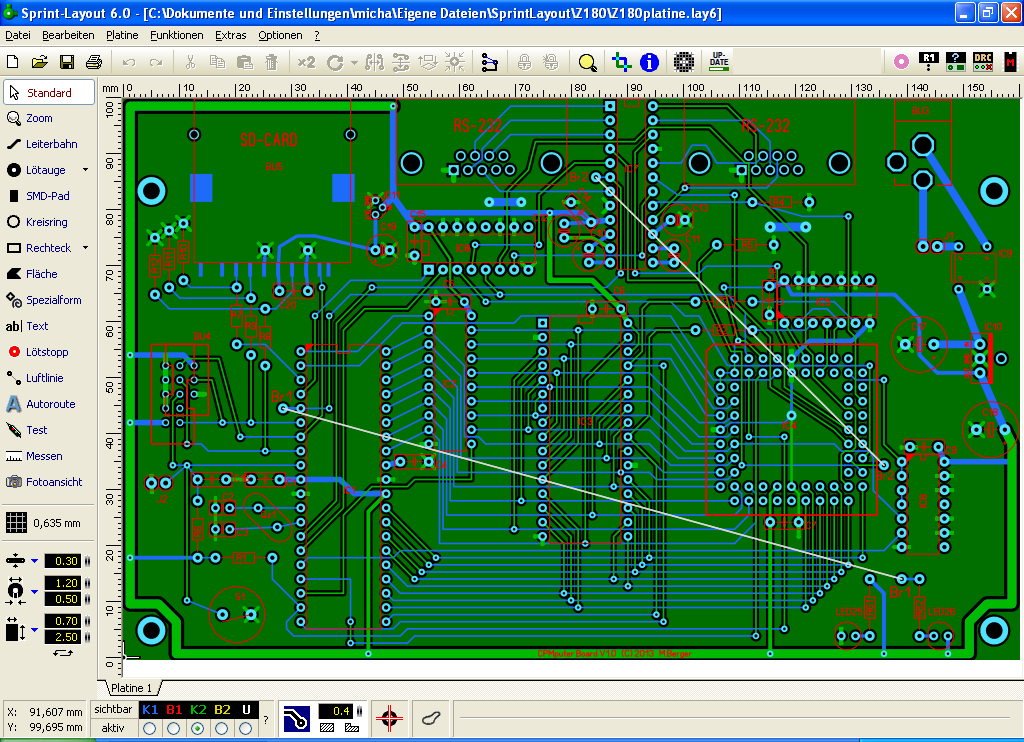Click the save file toolbar icon
This screenshot has width=1024, height=742.
point(67,62)
